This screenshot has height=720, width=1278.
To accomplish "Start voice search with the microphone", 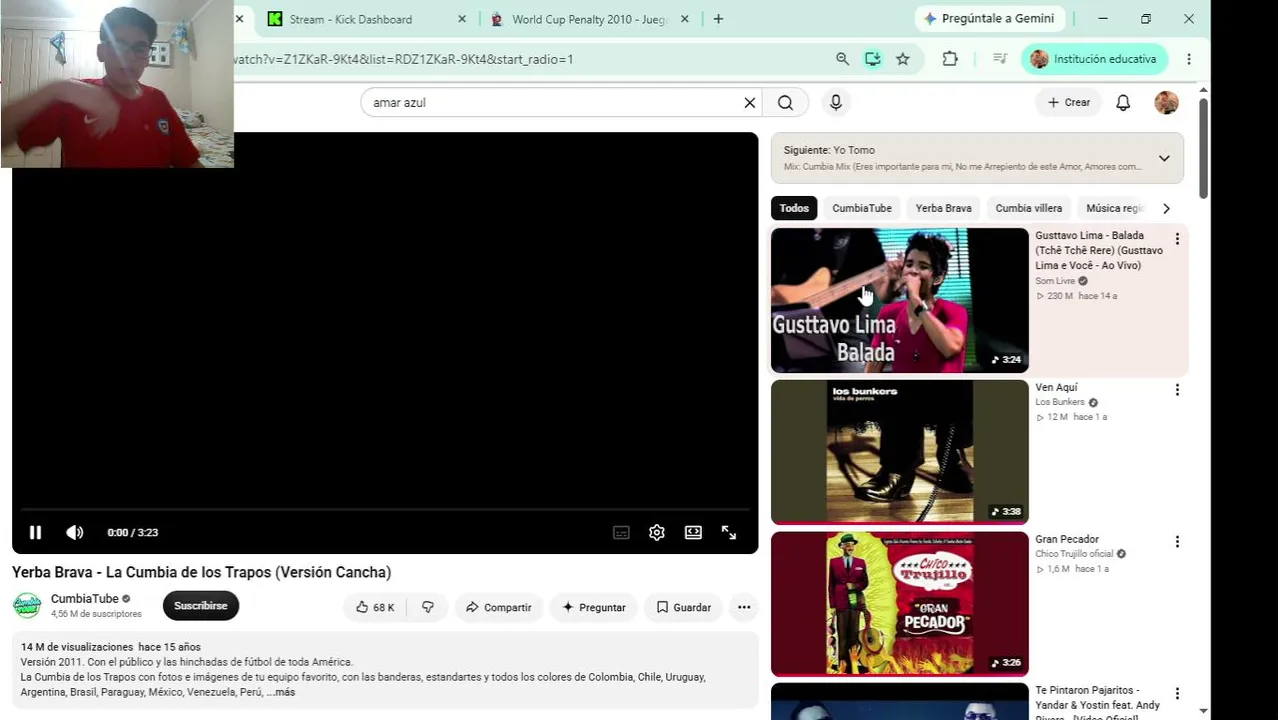I will click(x=836, y=102).
